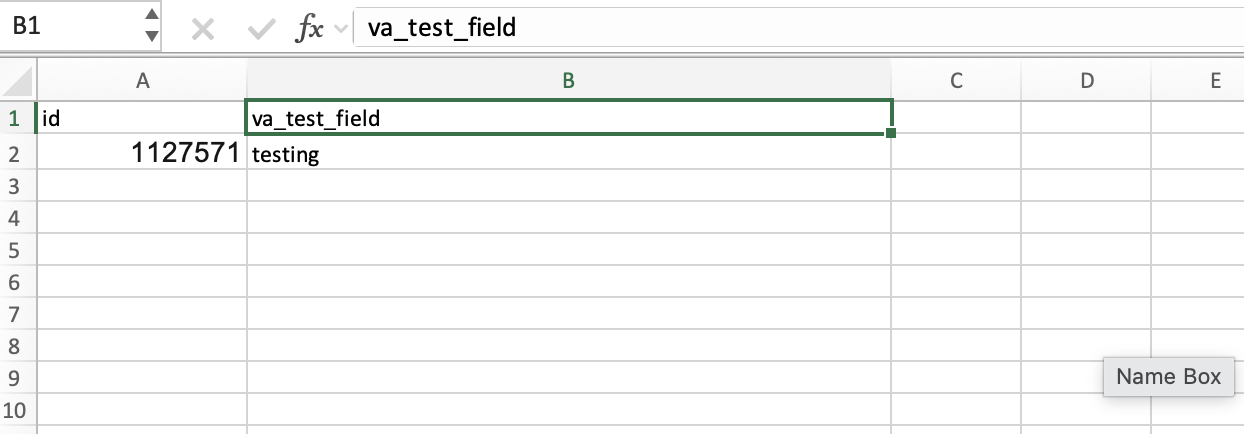Click the formula bar text va_test_field
This screenshot has width=1244, height=434.
click(442, 28)
